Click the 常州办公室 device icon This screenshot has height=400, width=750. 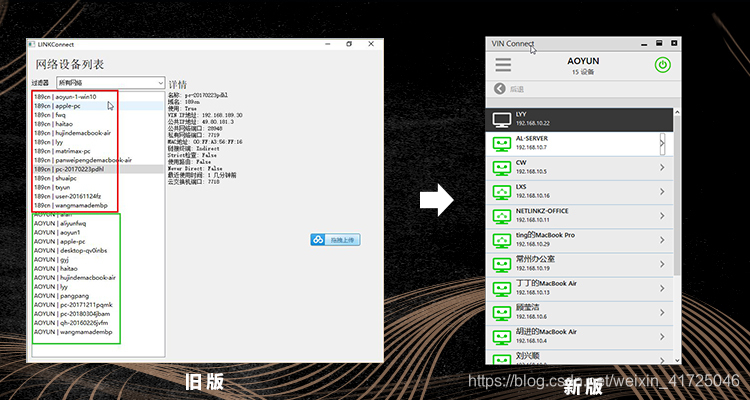coord(502,264)
